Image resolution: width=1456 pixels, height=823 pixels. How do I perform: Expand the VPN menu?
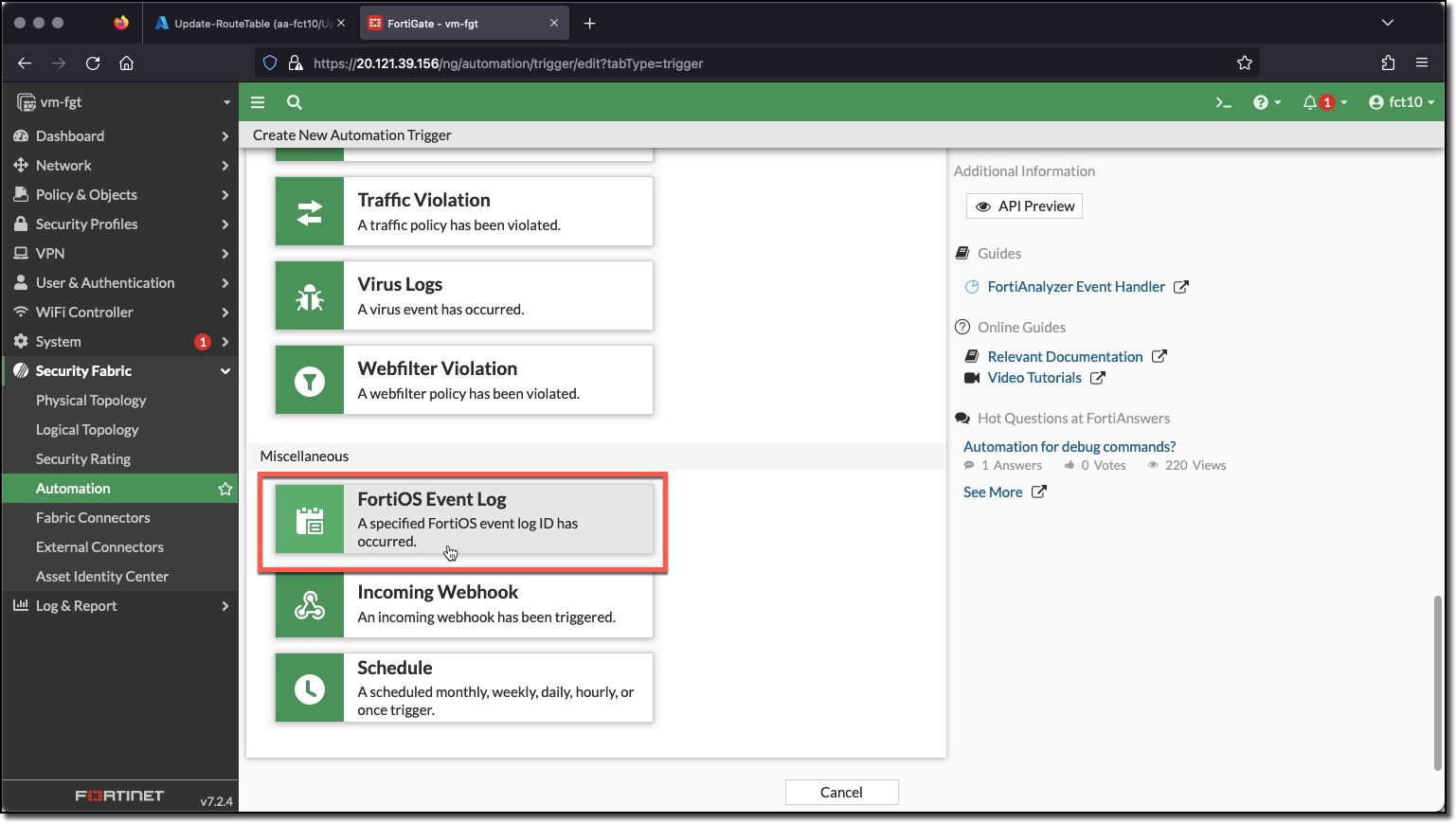[120, 254]
